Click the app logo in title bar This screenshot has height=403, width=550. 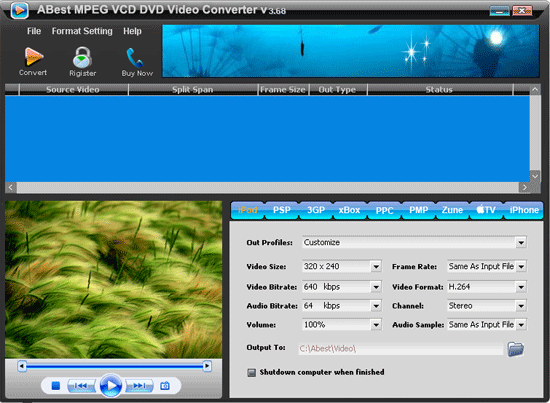pos(19,10)
